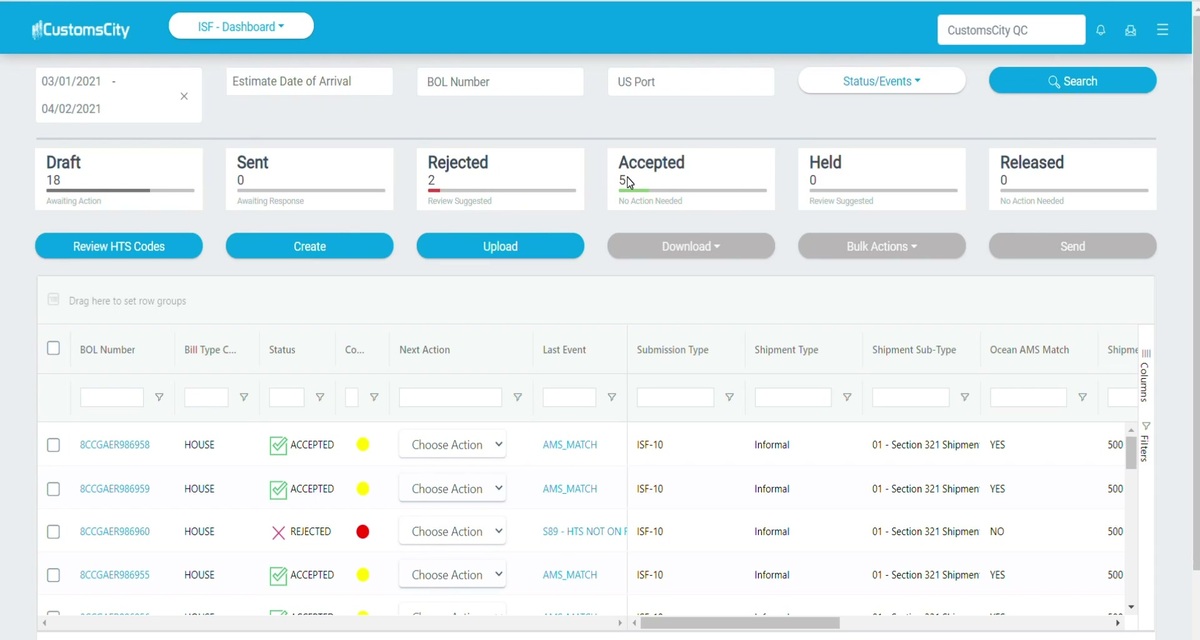Select the row checkbox for 8CCGAER986955
Image resolution: width=1200 pixels, height=640 pixels.
click(x=54, y=575)
